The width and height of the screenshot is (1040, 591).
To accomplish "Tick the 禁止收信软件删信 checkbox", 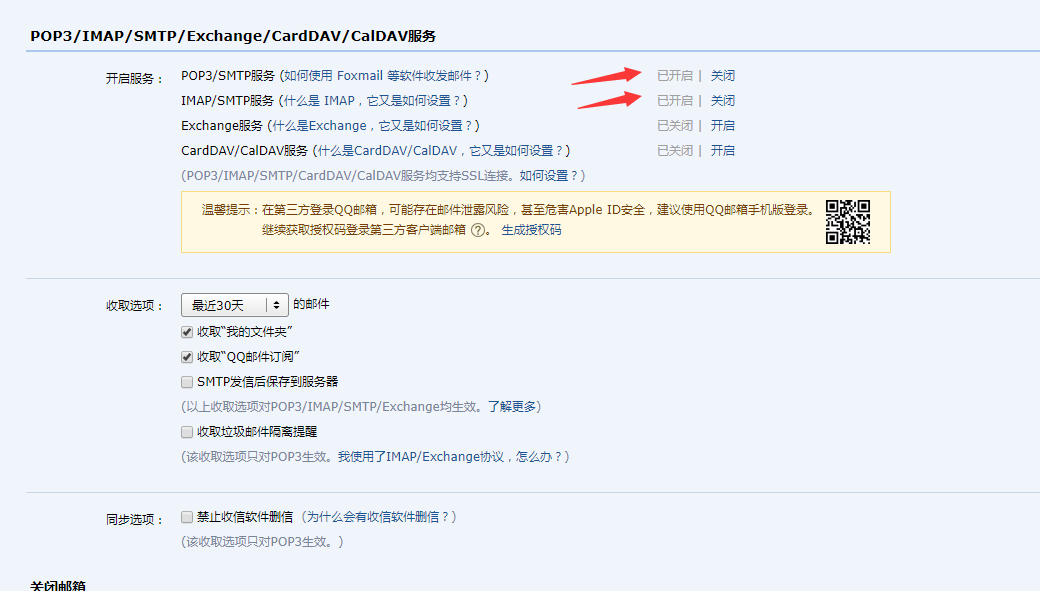I will click(x=187, y=517).
